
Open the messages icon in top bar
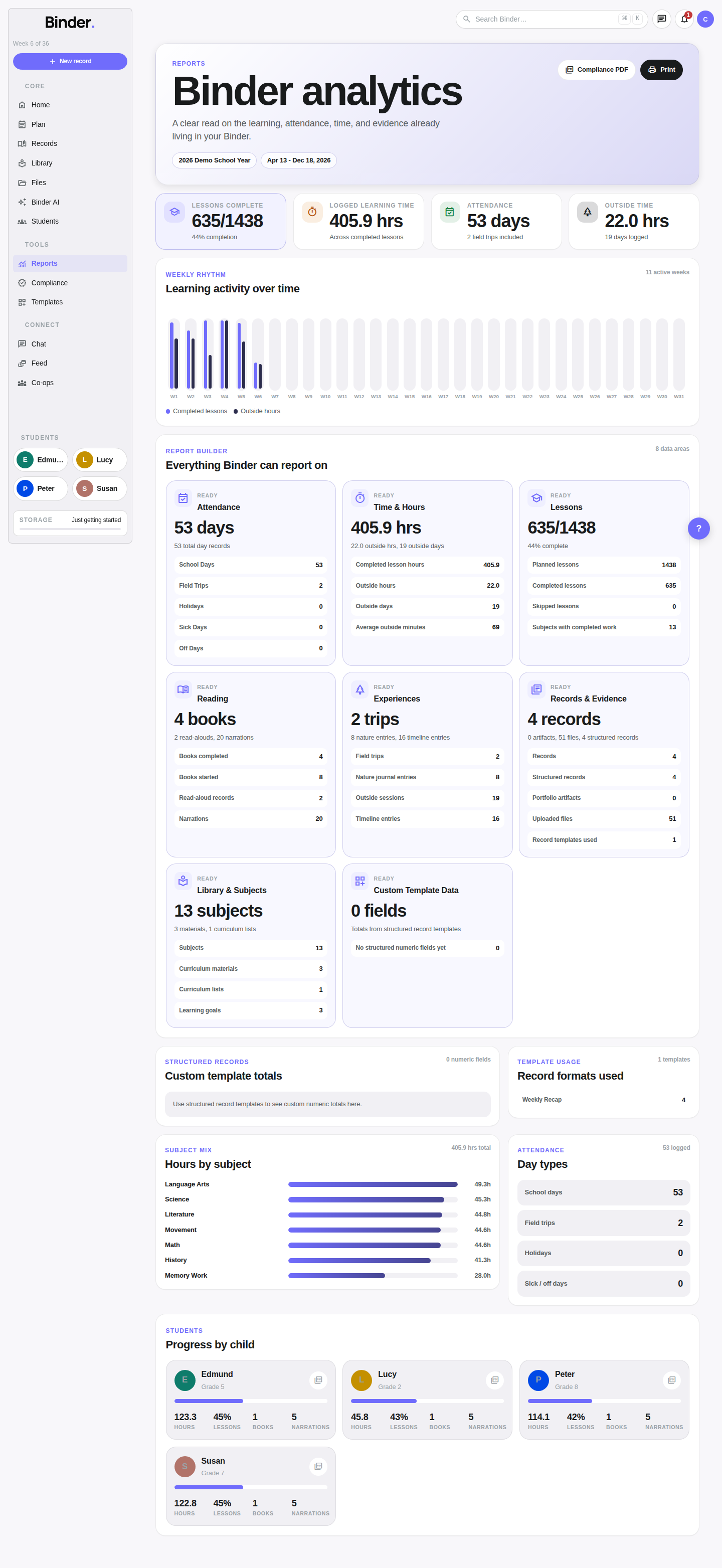662,19
